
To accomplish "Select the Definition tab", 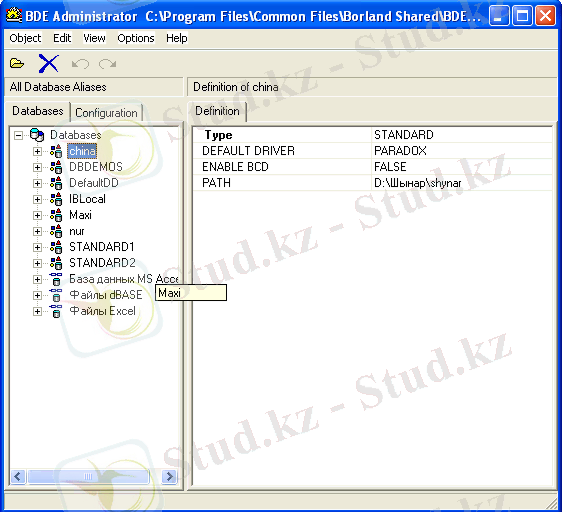I will coord(217,111).
